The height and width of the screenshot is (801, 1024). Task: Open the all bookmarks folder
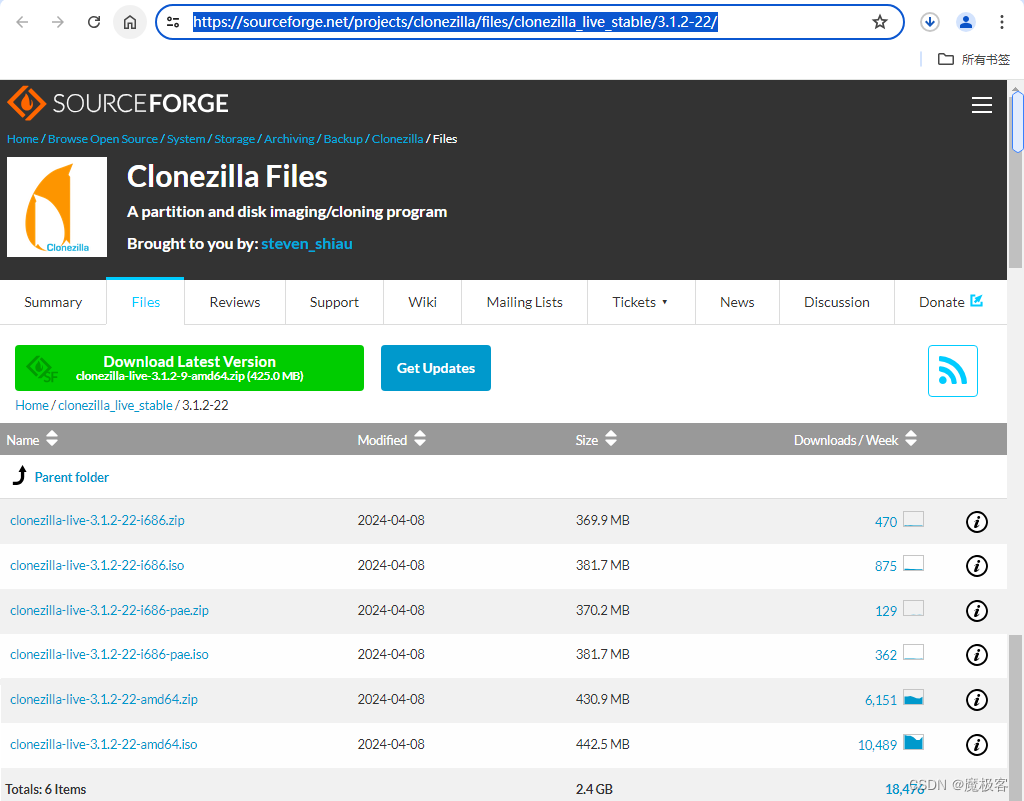[x=974, y=59]
